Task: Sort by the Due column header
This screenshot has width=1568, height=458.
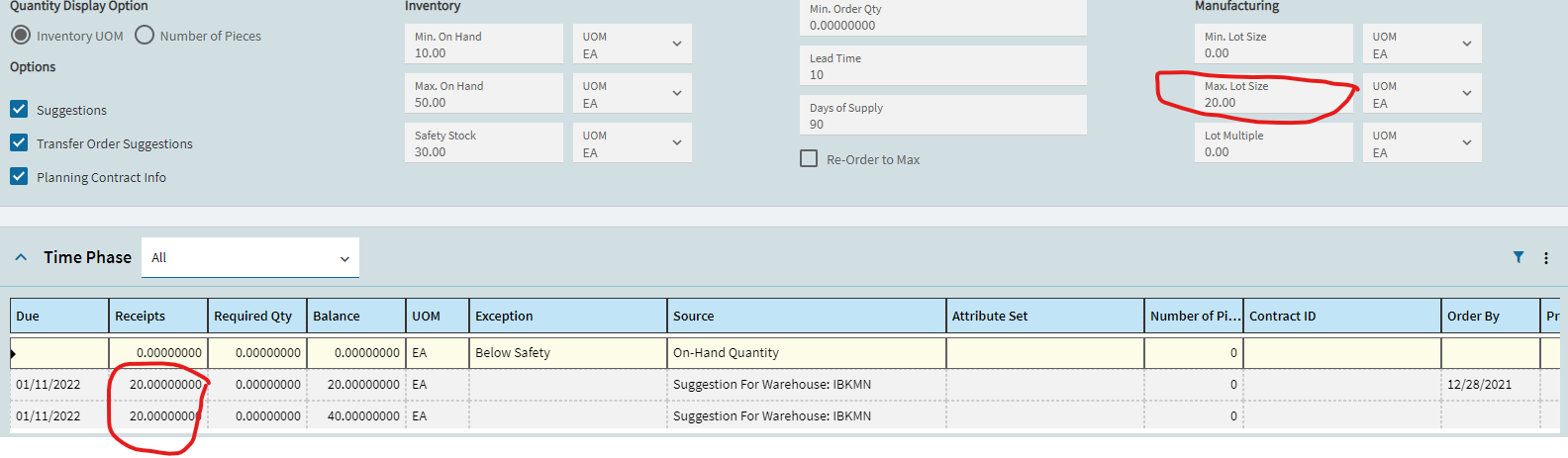Action: click(x=59, y=316)
